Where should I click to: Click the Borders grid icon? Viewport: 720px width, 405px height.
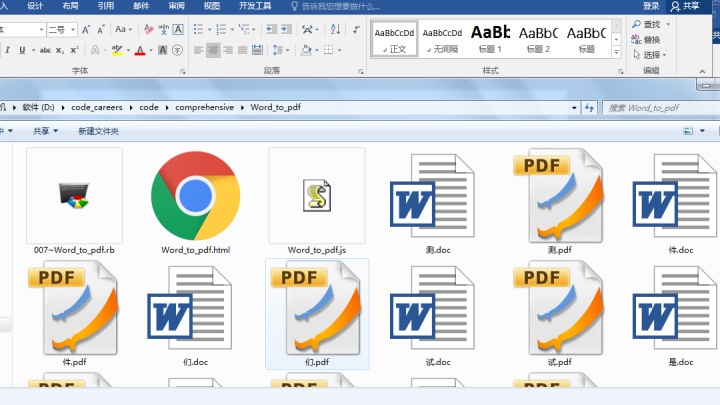click(x=328, y=50)
